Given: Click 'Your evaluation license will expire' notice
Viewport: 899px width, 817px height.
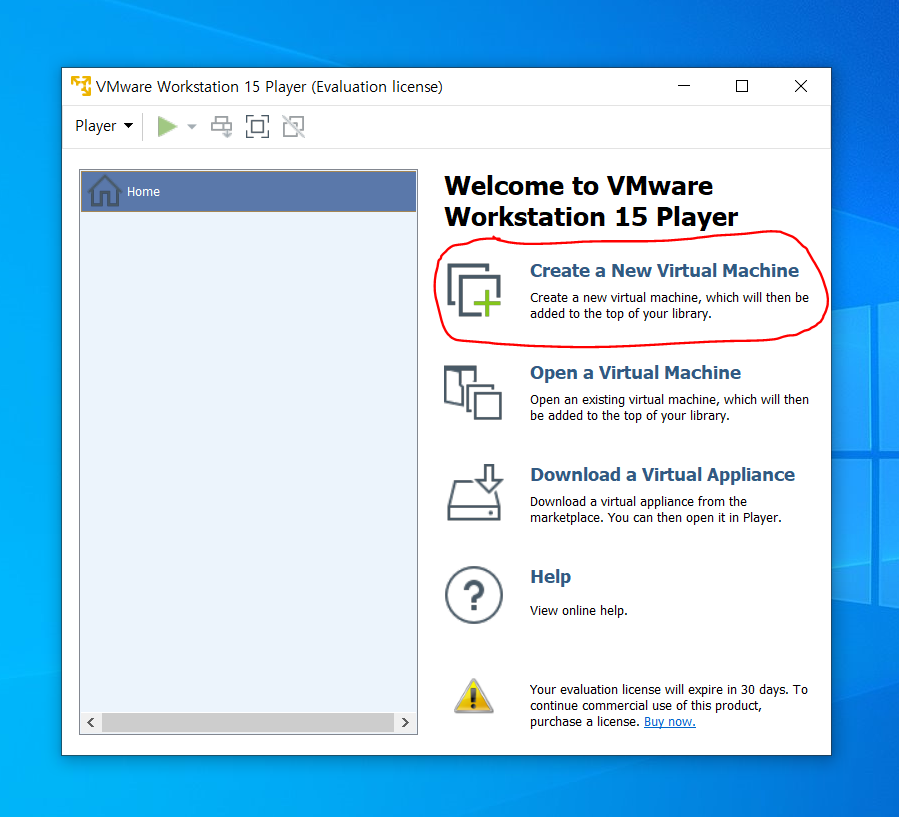Looking at the screenshot, I should (669, 706).
